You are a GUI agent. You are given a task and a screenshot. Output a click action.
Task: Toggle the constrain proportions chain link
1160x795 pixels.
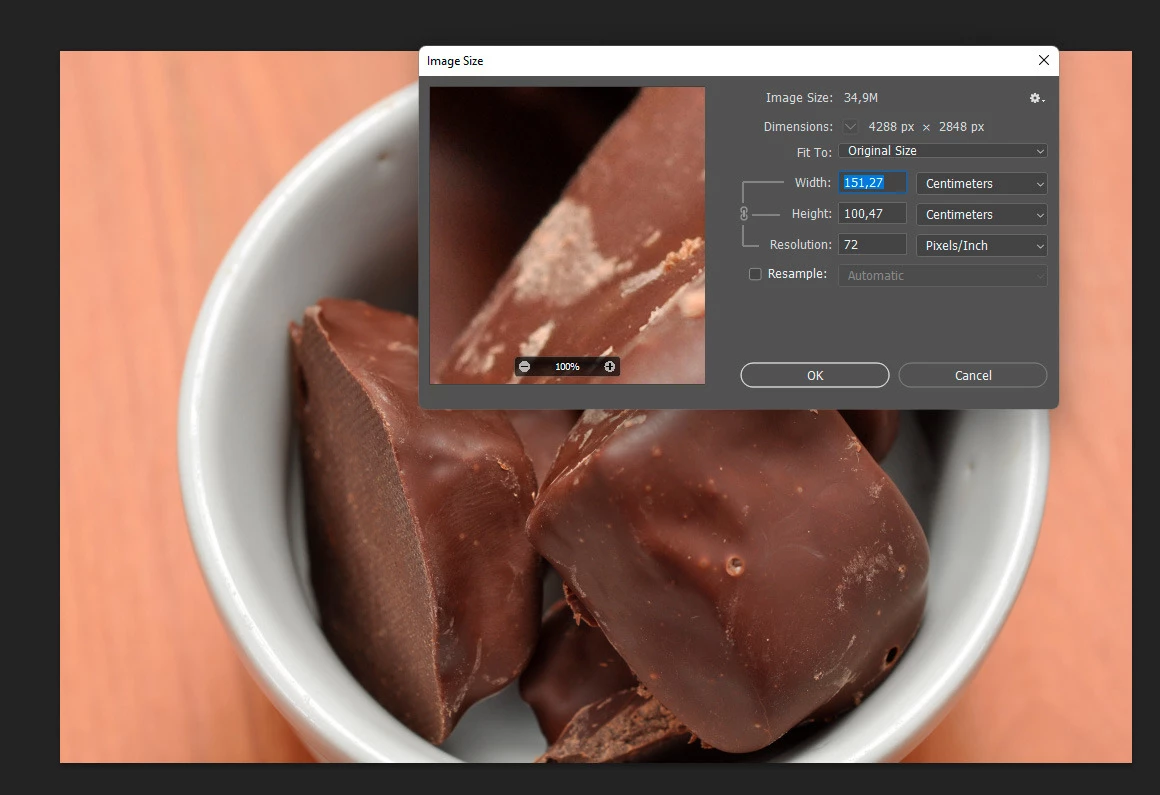tap(744, 214)
